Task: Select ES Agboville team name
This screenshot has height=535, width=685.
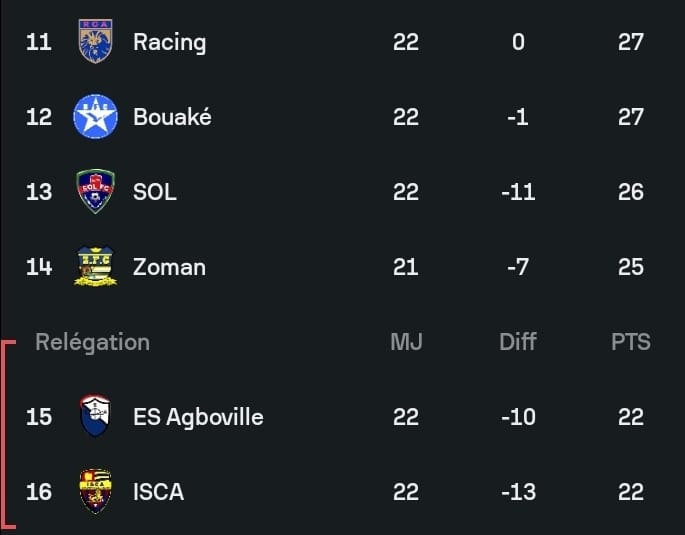Action: point(198,417)
